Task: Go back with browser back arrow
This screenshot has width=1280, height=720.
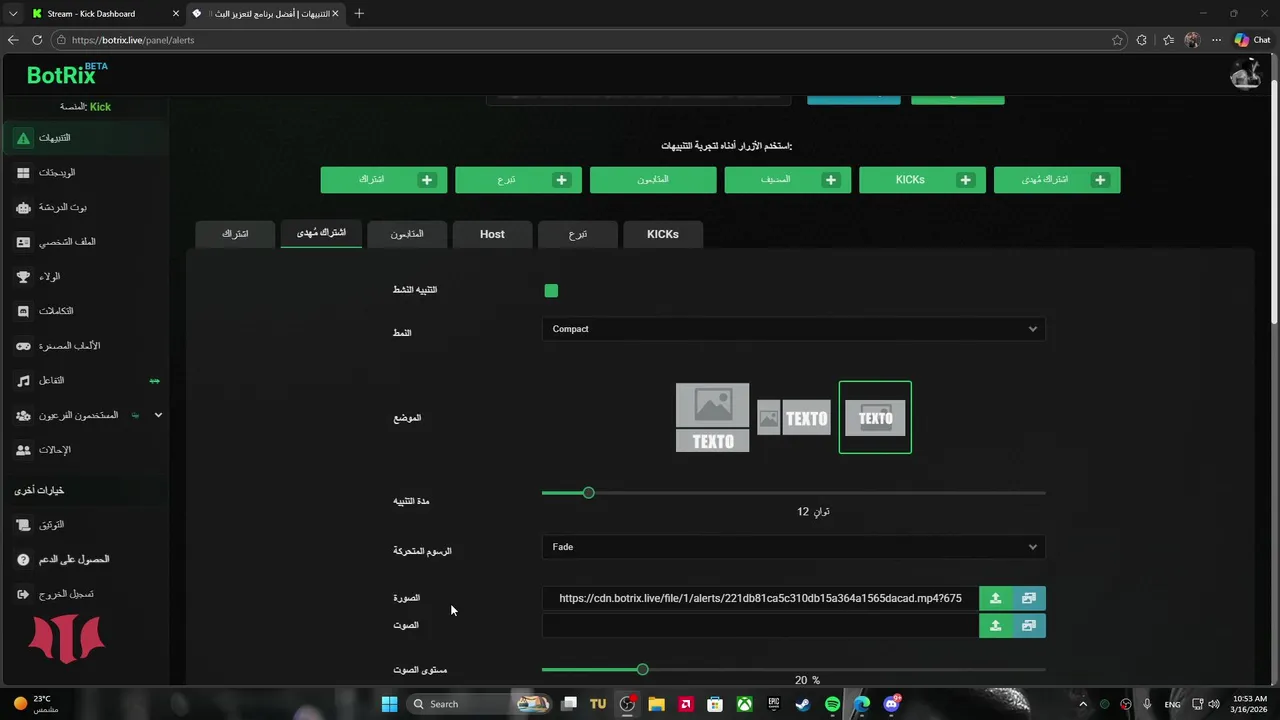Action: pyautogui.click(x=13, y=40)
